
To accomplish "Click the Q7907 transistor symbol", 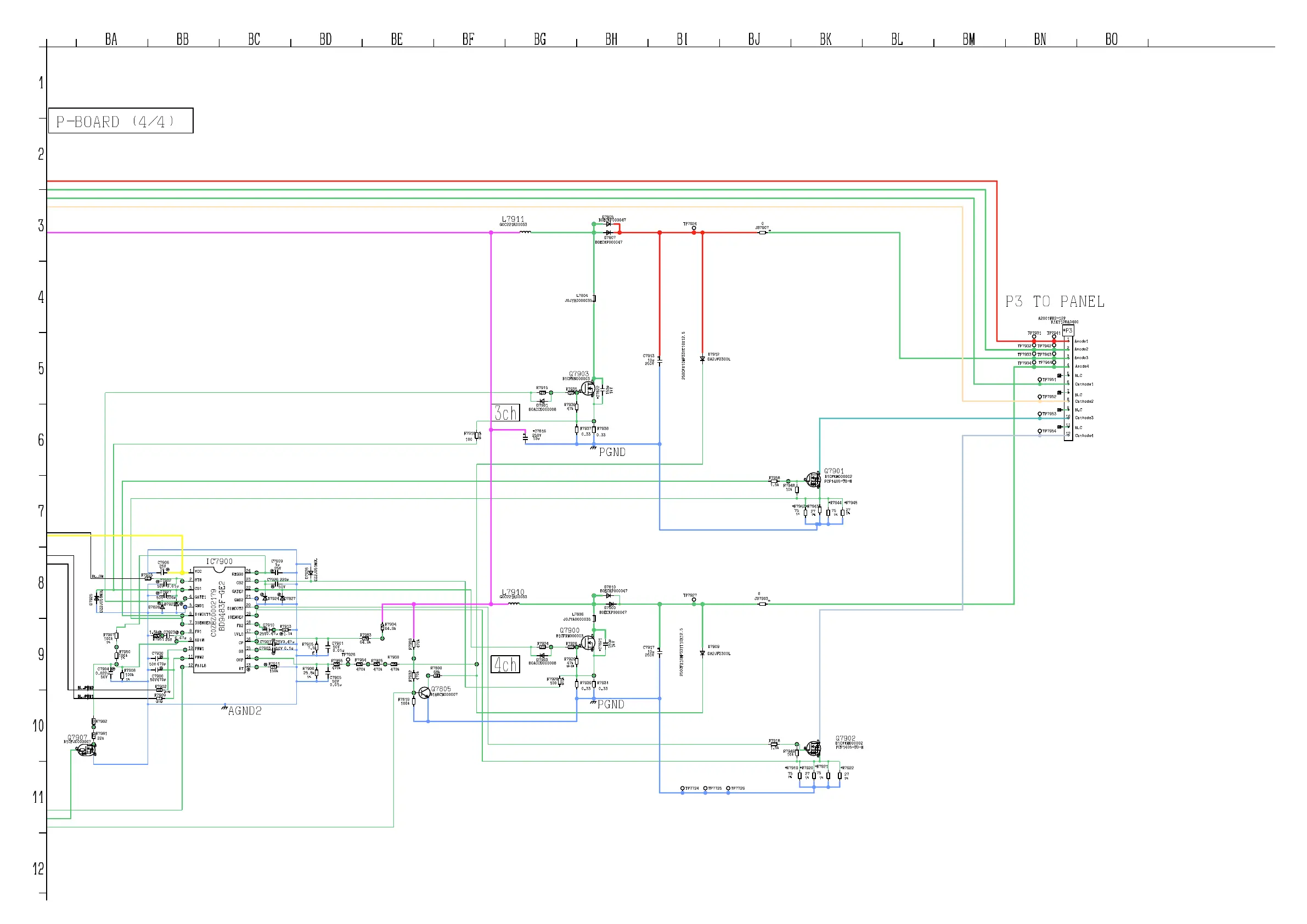I will coord(87,751).
